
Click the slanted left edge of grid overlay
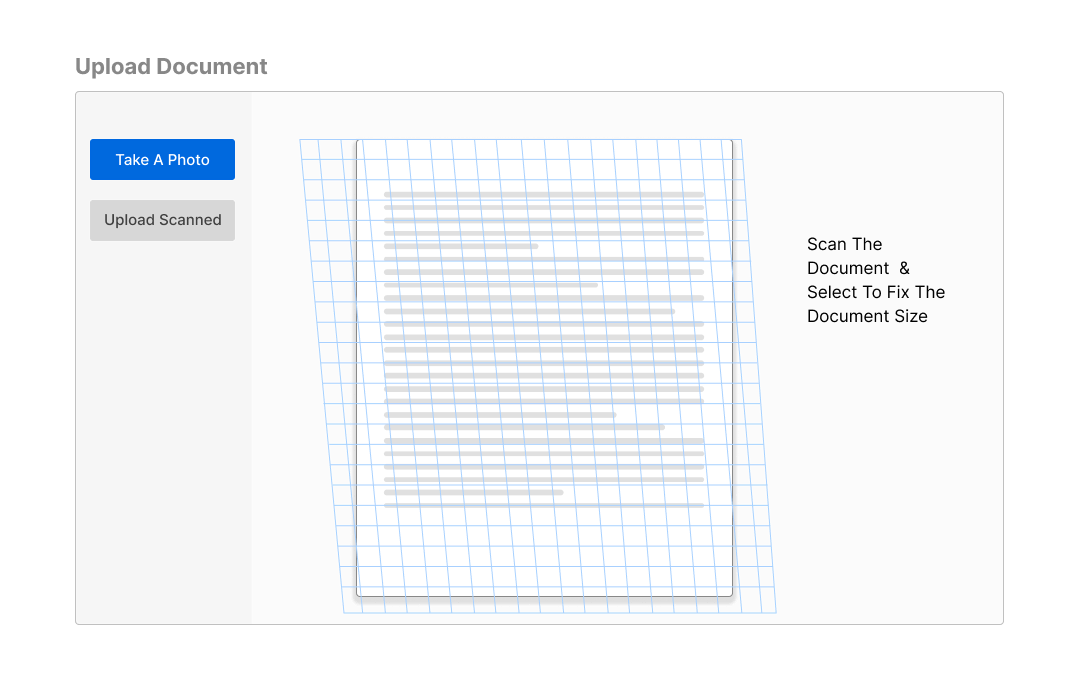pos(322,376)
